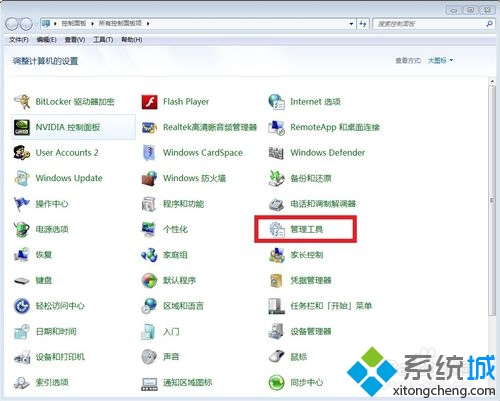Open Taskbar and Start Menu icon

point(277,306)
